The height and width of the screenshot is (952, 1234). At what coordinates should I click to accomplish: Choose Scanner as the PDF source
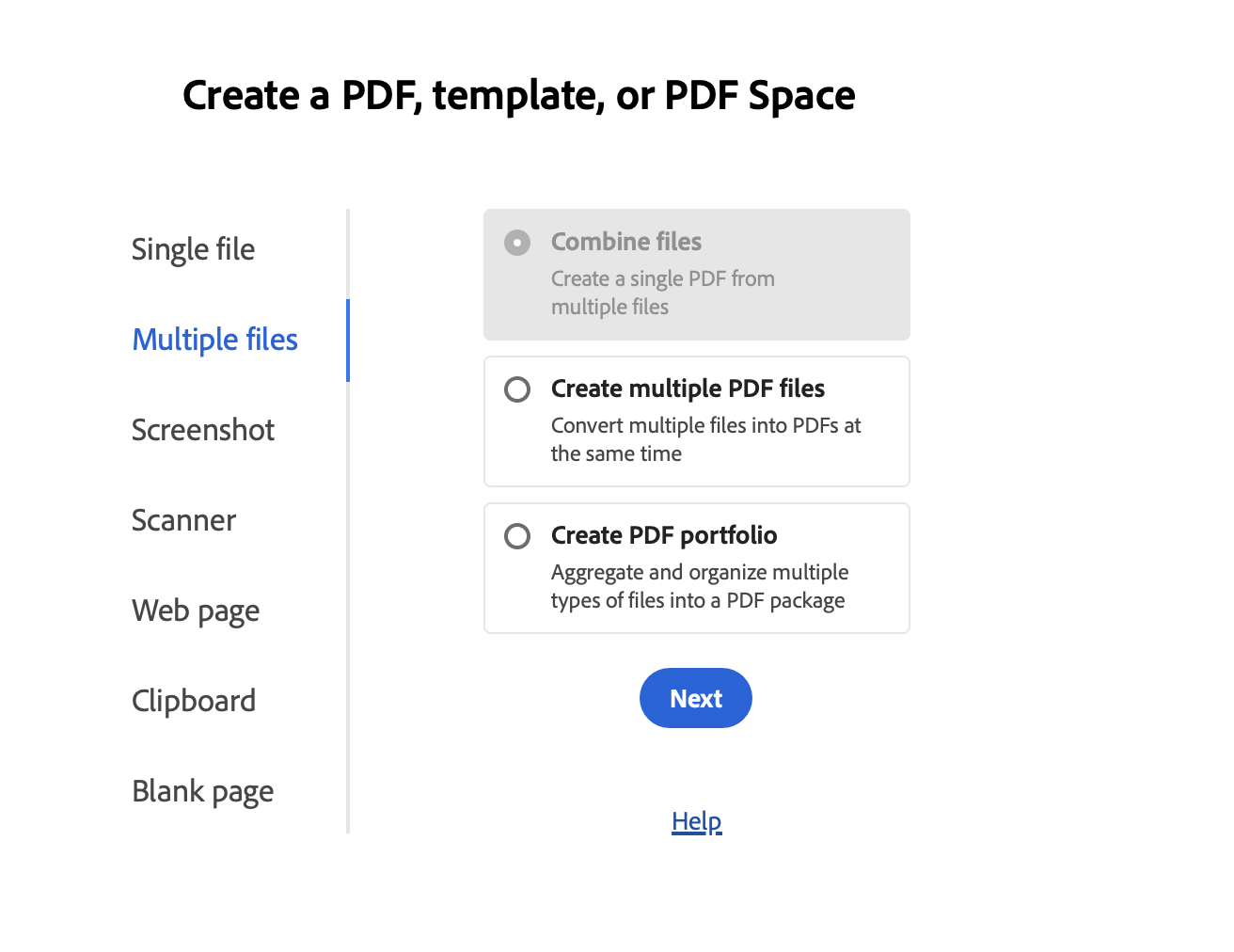[183, 519]
